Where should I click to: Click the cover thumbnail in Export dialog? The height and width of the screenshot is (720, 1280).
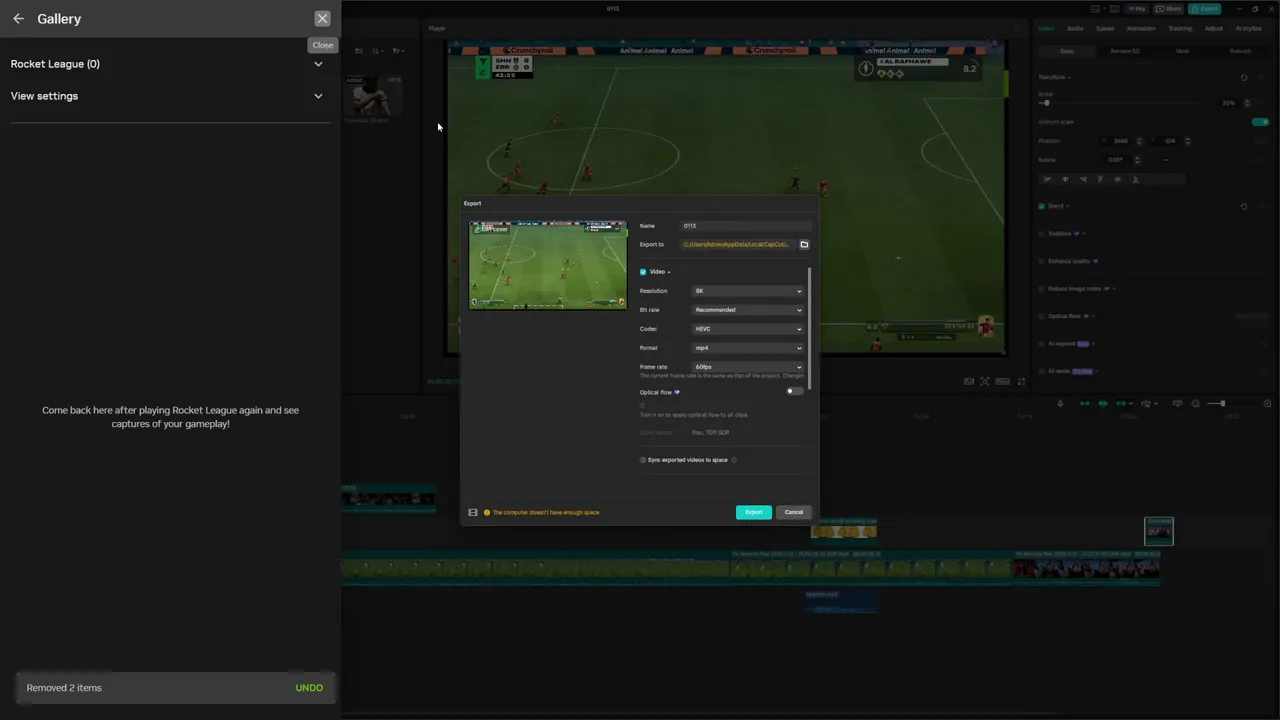(x=548, y=265)
